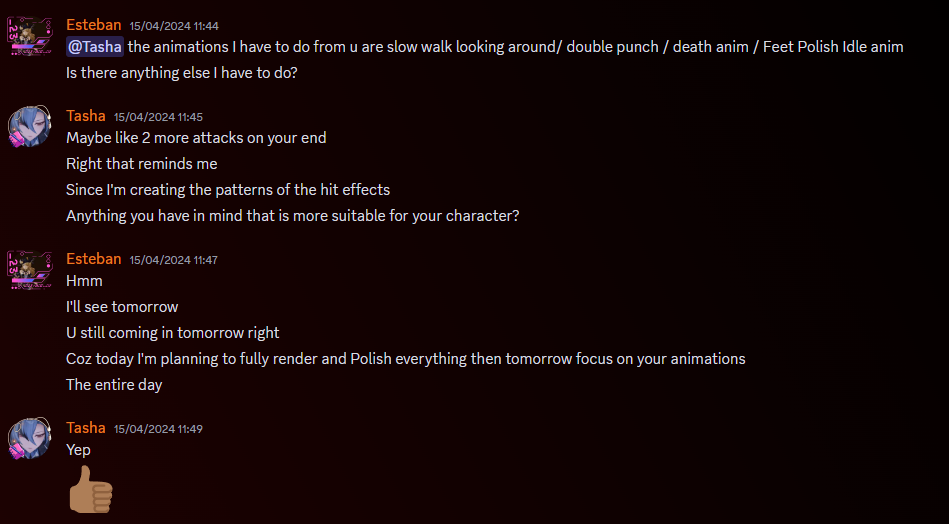Click the Tasha username at 11:49
This screenshot has width=949, height=524.
[86, 428]
